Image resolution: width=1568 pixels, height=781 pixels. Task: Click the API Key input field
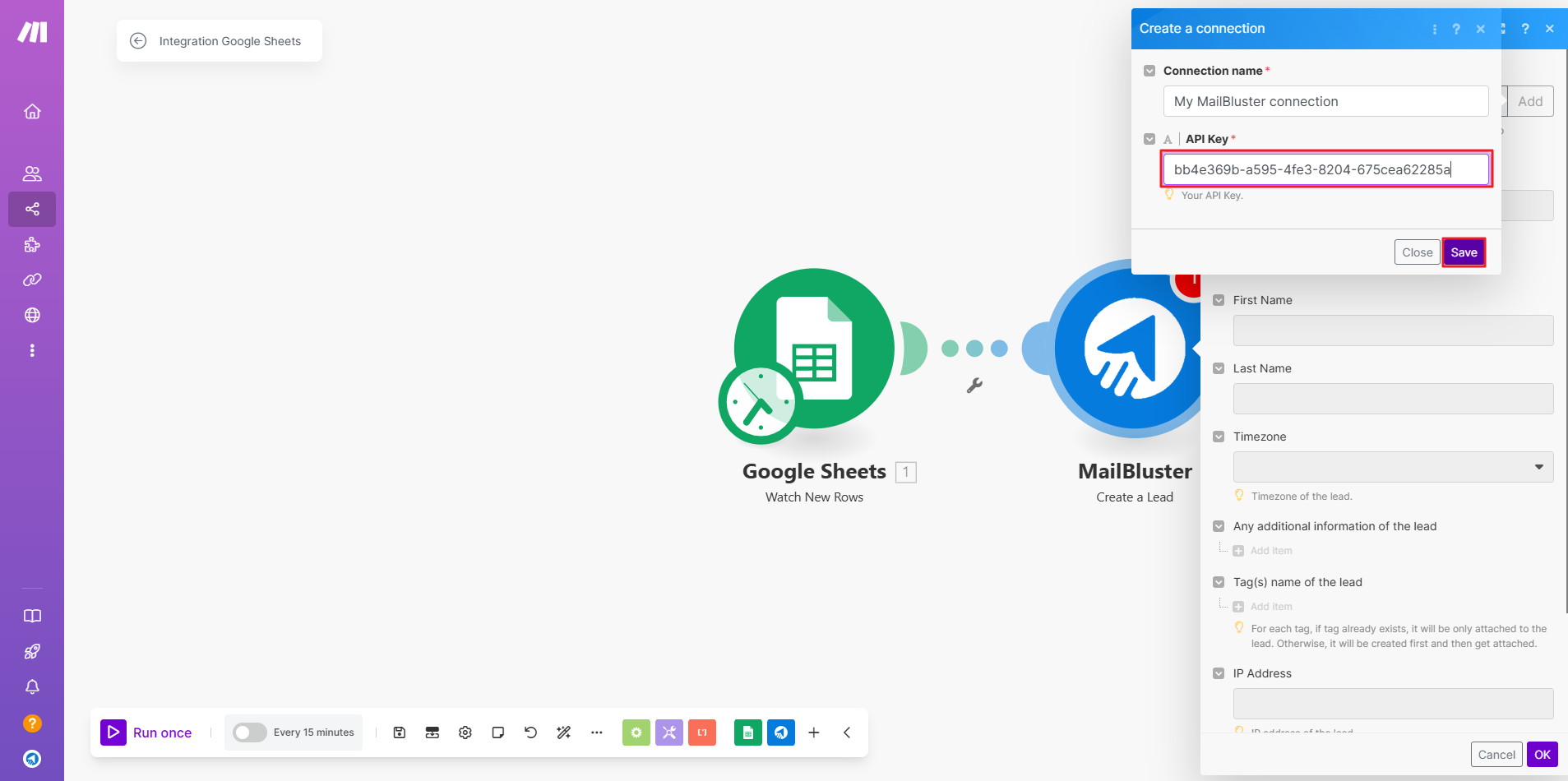point(1325,169)
